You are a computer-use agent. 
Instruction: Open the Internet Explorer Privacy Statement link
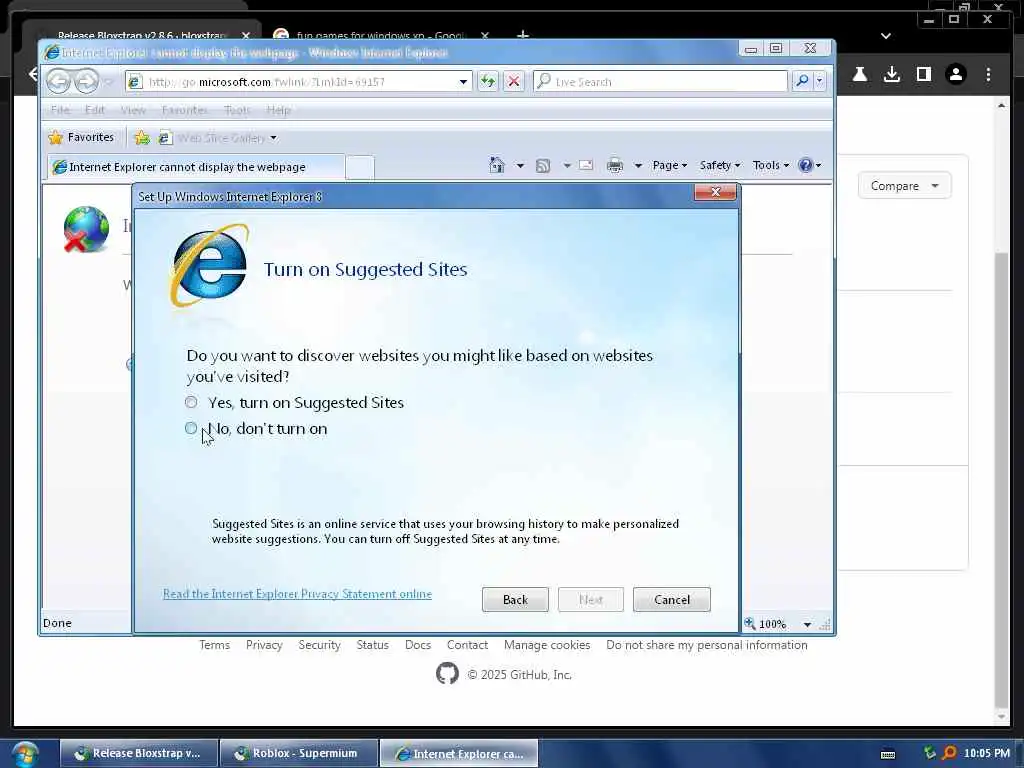297,594
